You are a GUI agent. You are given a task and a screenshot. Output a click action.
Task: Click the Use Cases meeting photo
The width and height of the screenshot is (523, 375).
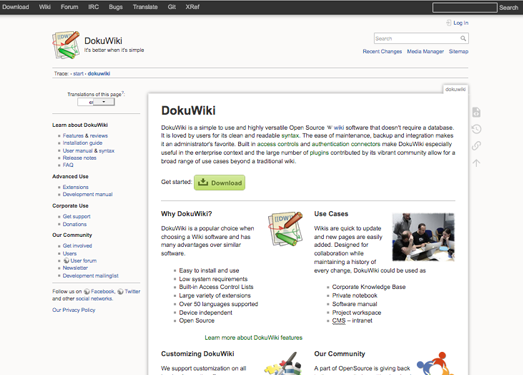click(423, 237)
